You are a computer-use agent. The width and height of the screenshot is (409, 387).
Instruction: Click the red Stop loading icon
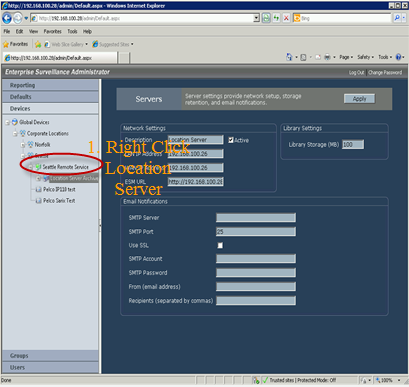pyautogui.click(x=286, y=18)
